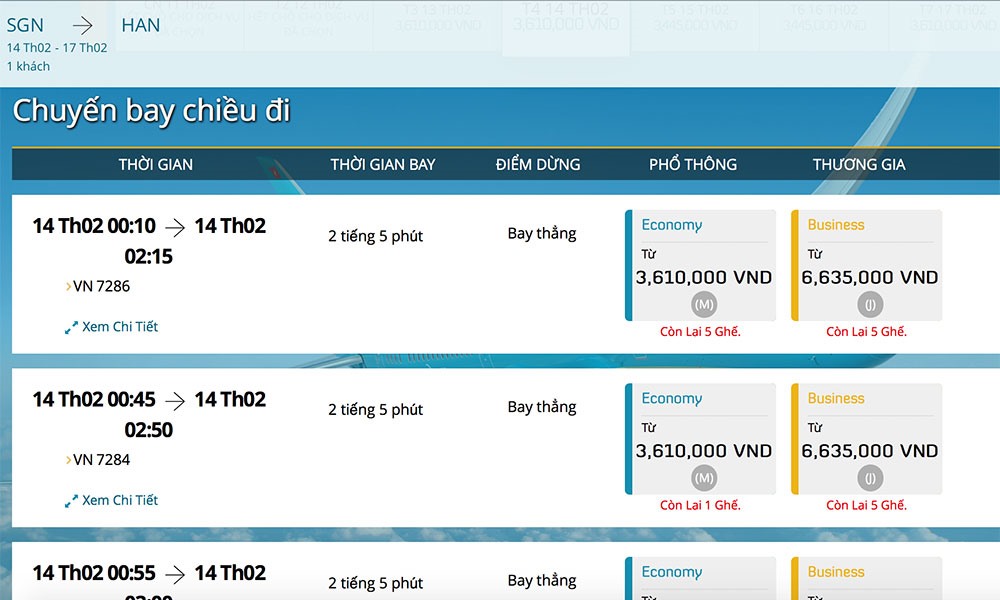1000x600 pixels.
Task: Click arrow icon in the 00:55 flight time
Action: coord(175,574)
